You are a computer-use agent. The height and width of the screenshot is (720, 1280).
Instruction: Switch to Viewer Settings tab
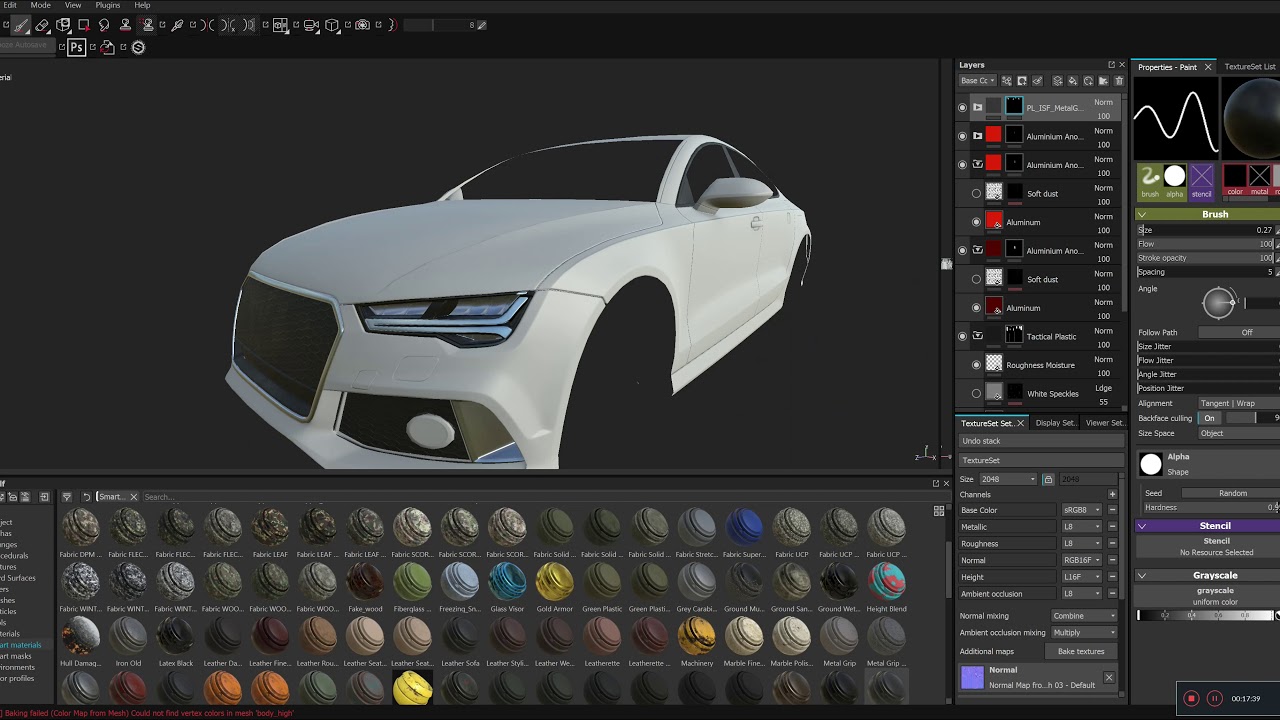coord(1105,423)
